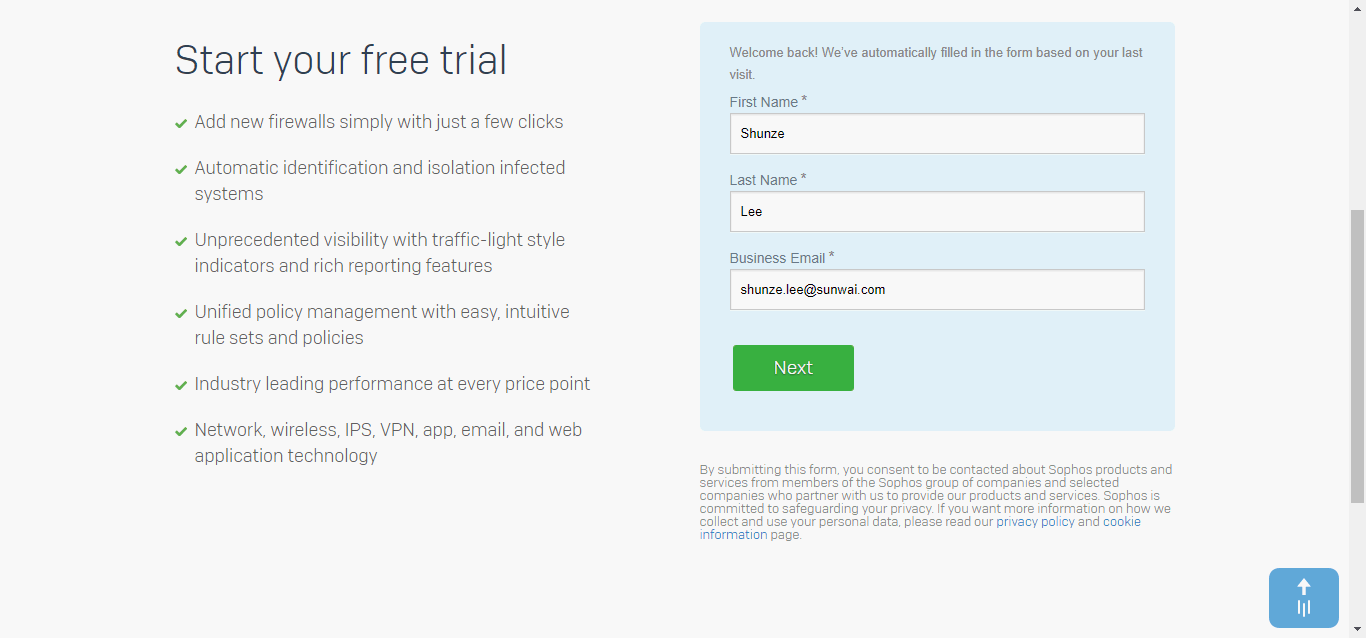Focus the Last Name field containing Lee
This screenshot has width=1366, height=638.
(x=937, y=211)
